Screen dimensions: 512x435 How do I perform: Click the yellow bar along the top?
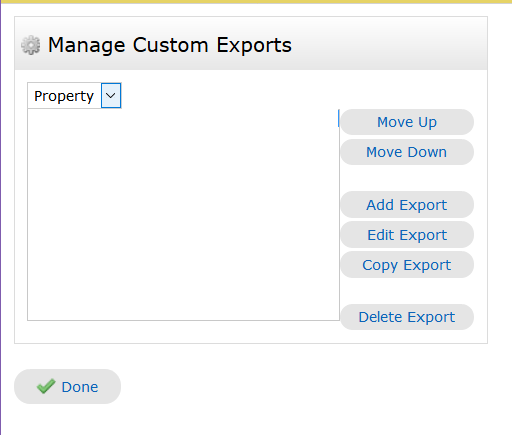click(x=256, y=2)
